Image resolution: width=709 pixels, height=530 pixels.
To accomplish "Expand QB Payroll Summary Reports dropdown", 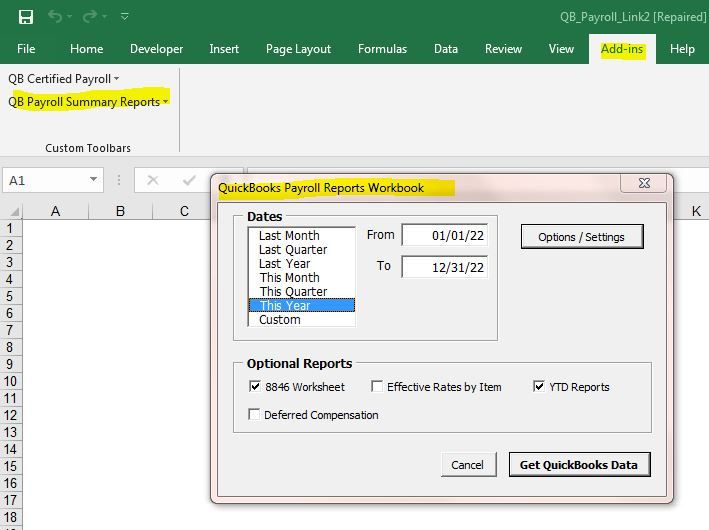I will point(88,101).
